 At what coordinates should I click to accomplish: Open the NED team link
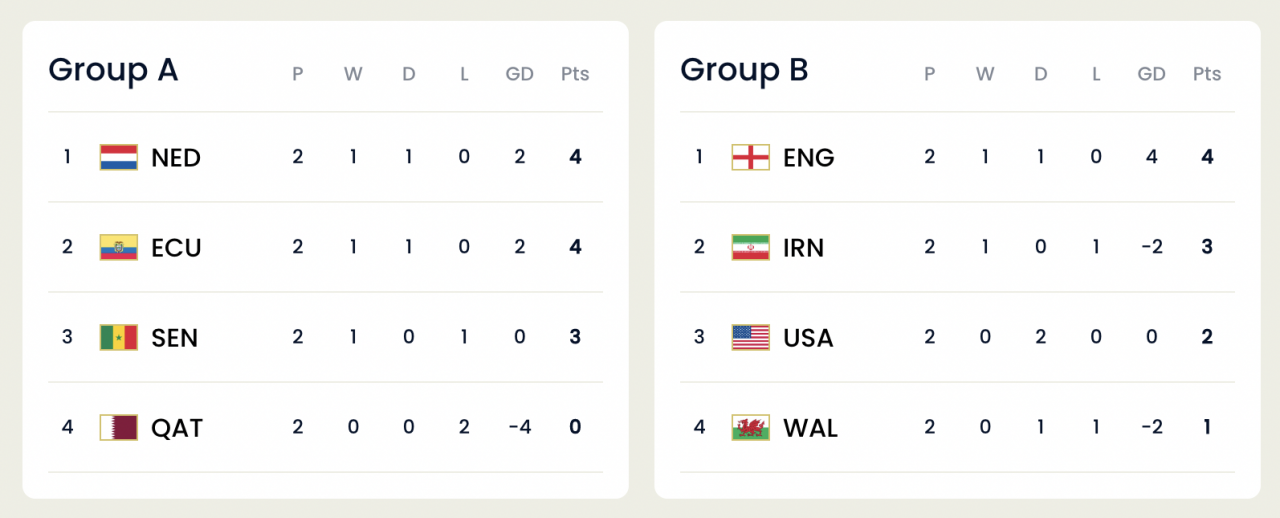(176, 158)
